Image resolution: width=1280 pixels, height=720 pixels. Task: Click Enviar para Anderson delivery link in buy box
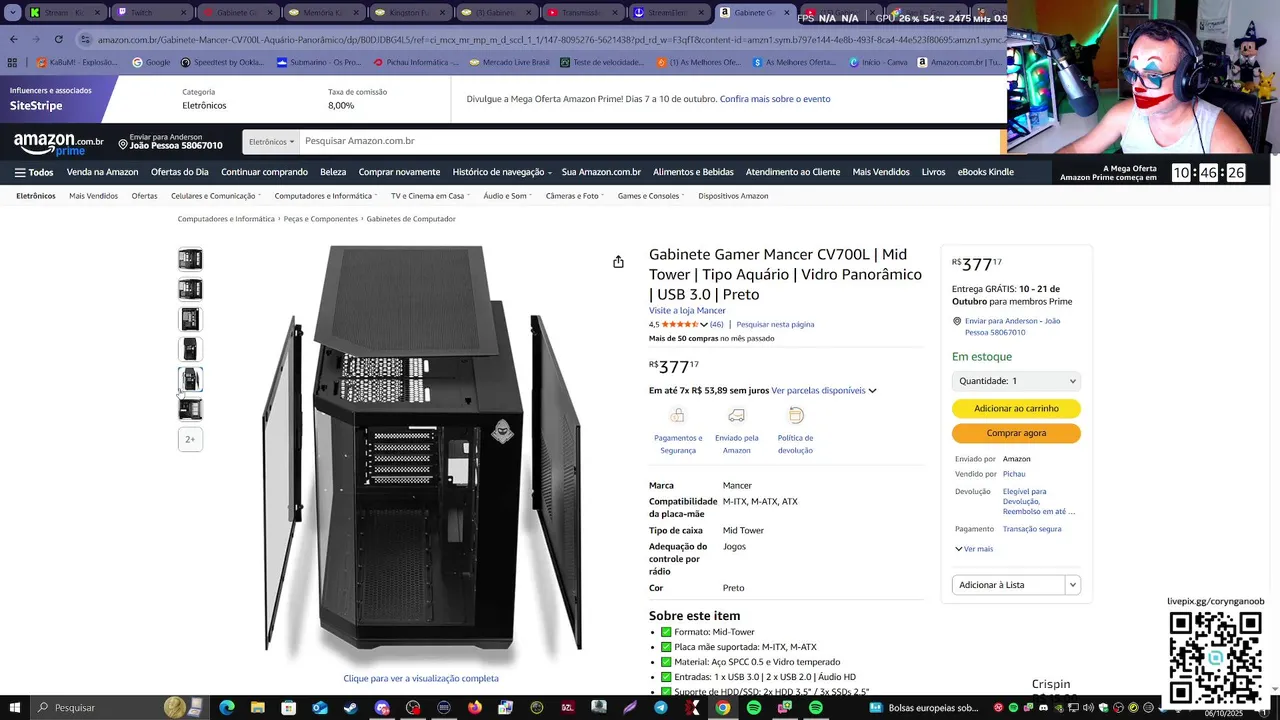pyautogui.click(x=1012, y=326)
